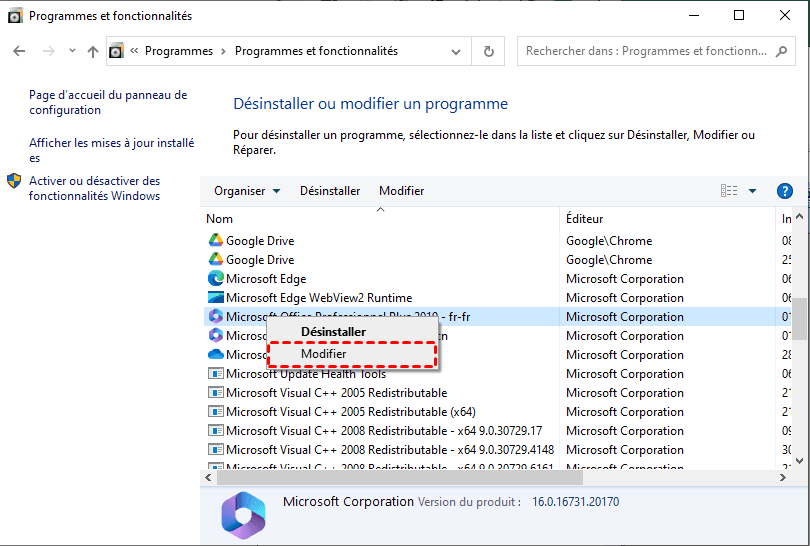Click the Windows security shield icon
Viewport: 810px width, 546px height.
14,181
